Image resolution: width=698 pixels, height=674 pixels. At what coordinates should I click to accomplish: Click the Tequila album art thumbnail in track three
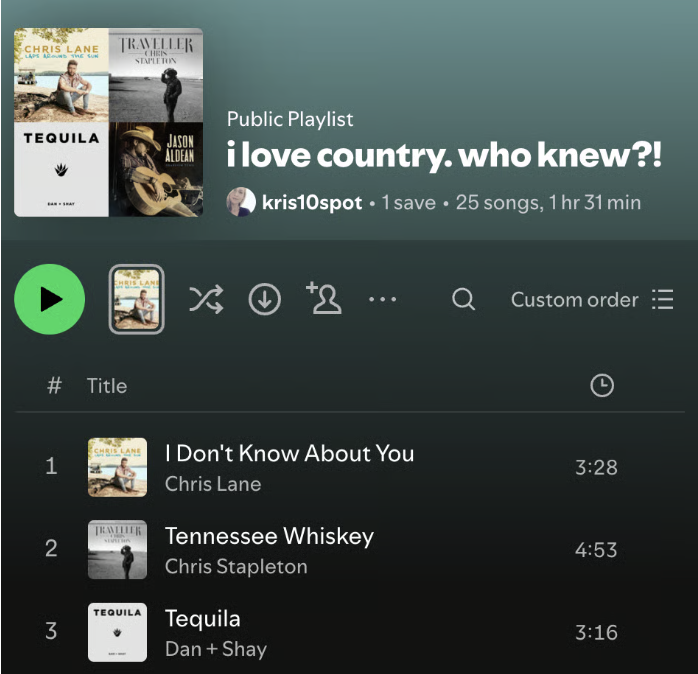pyautogui.click(x=118, y=632)
